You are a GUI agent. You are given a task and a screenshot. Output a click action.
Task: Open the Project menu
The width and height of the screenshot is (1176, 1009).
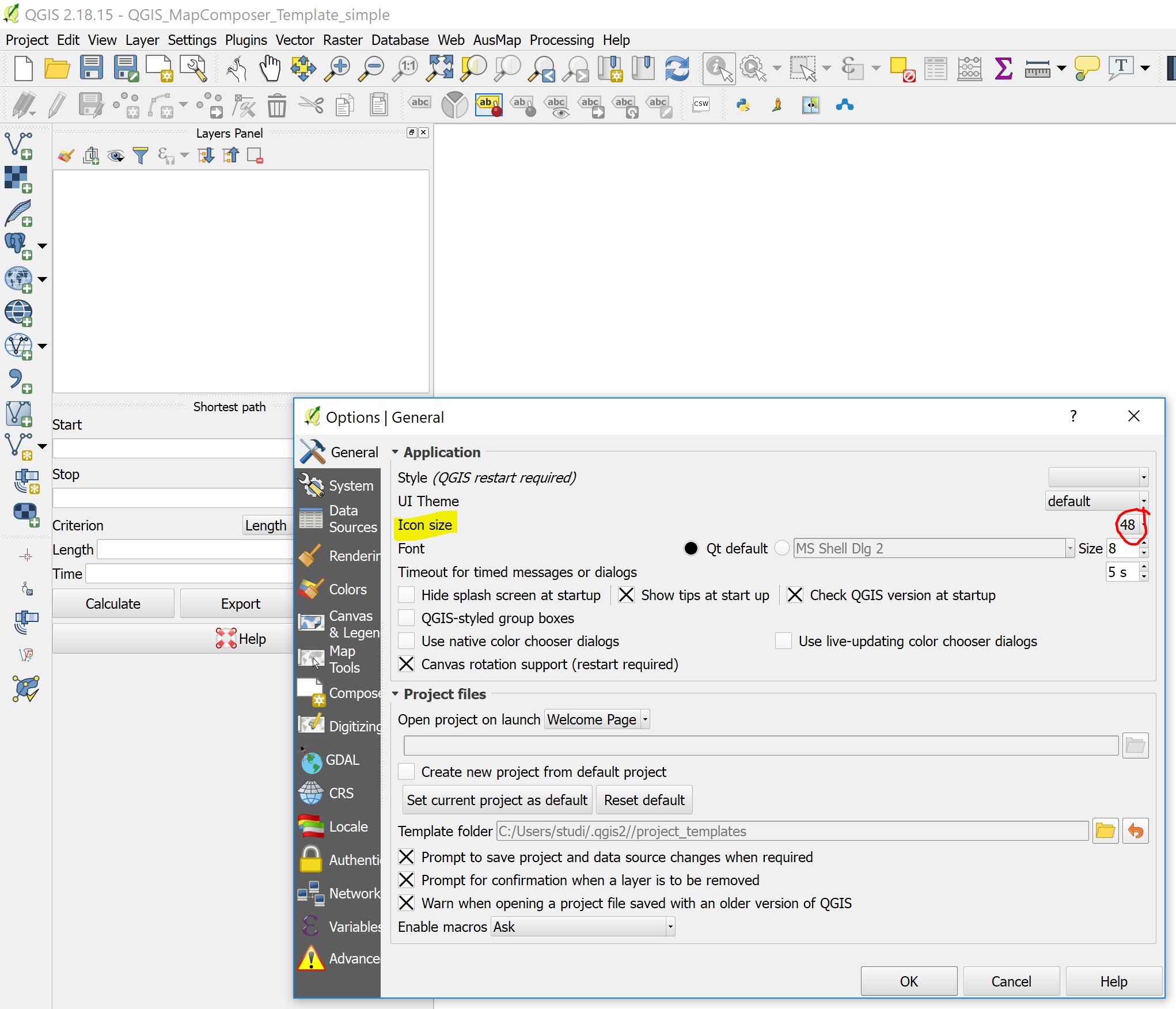coord(27,40)
